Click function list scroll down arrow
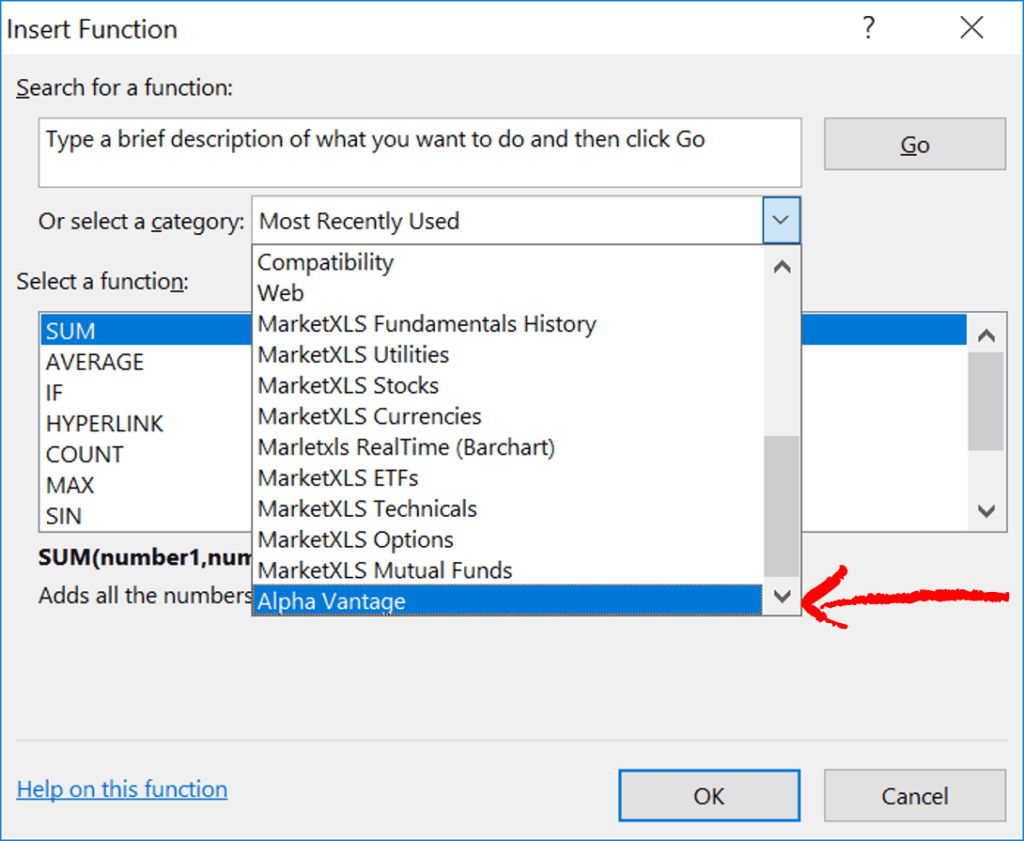The image size is (1024, 841). click(986, 511)
